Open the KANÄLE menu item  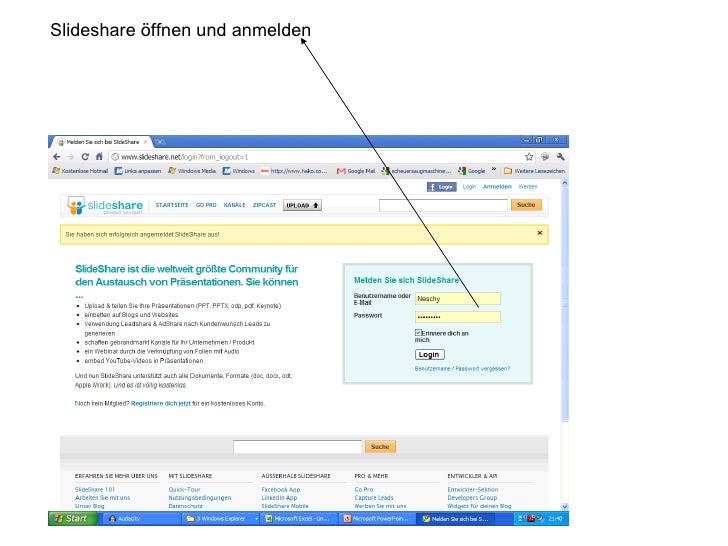click(x=234, y=205)
